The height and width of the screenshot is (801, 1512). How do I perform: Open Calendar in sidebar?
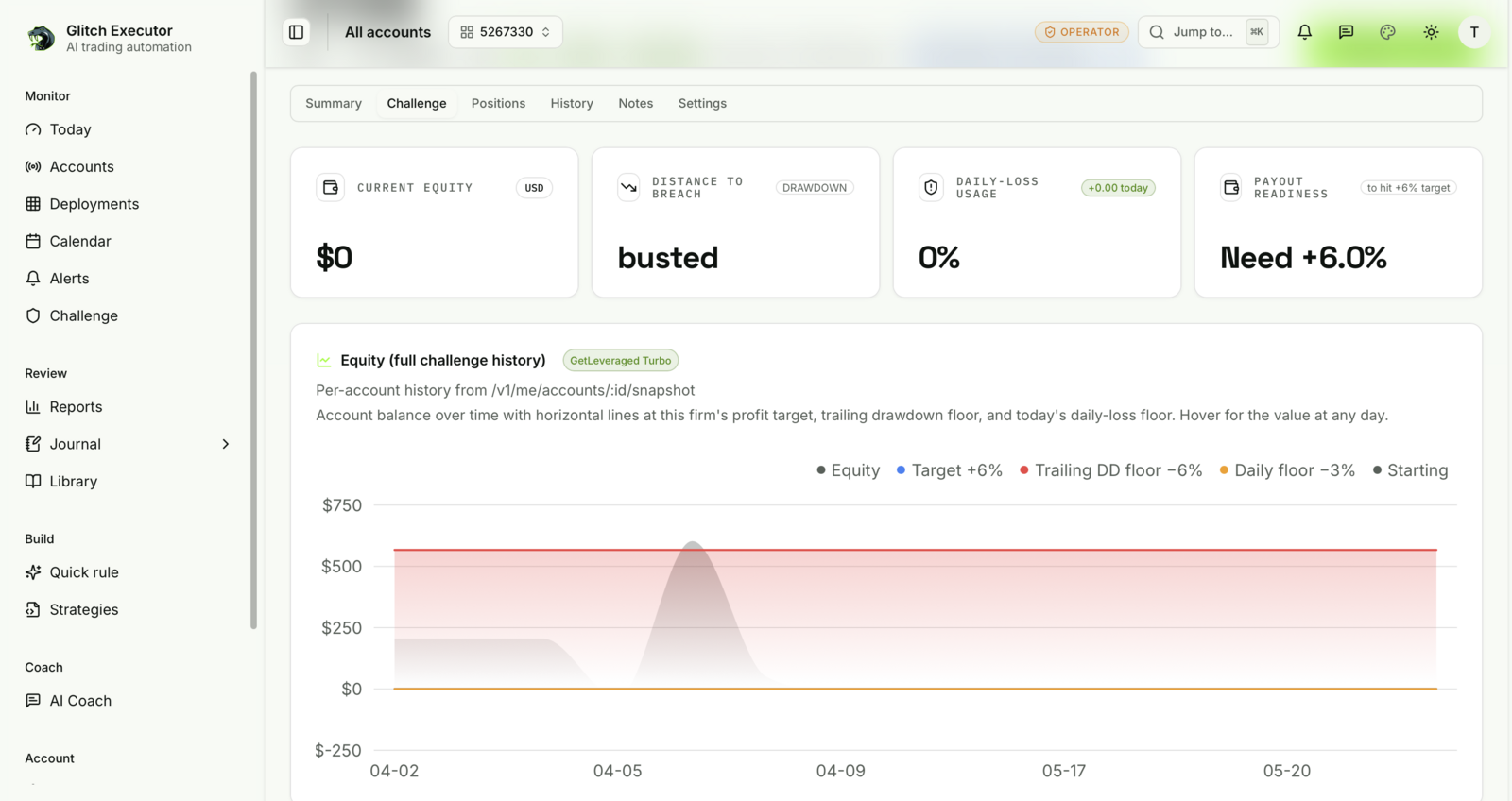point(80,241)
